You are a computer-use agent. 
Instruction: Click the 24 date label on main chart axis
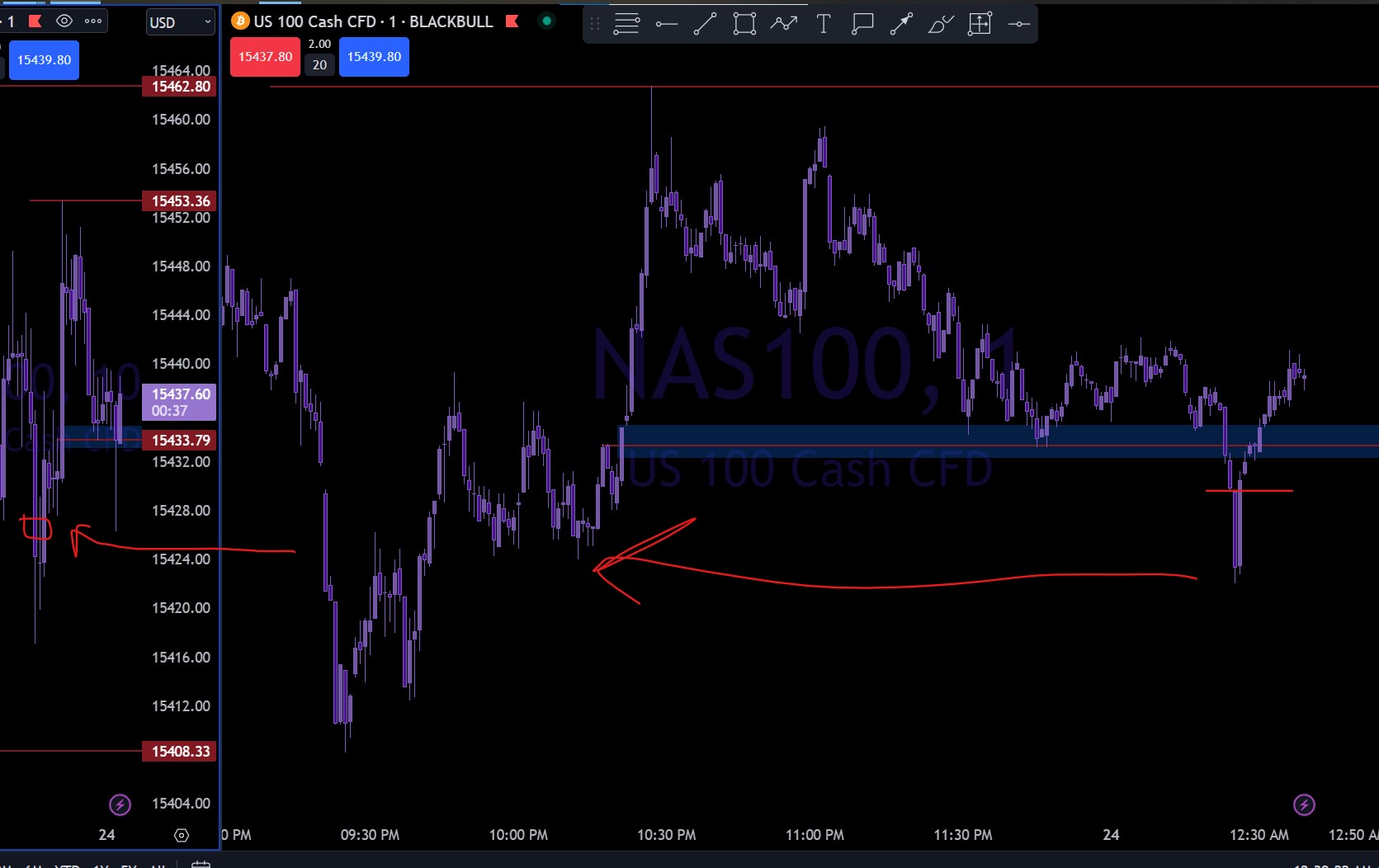1111,835
